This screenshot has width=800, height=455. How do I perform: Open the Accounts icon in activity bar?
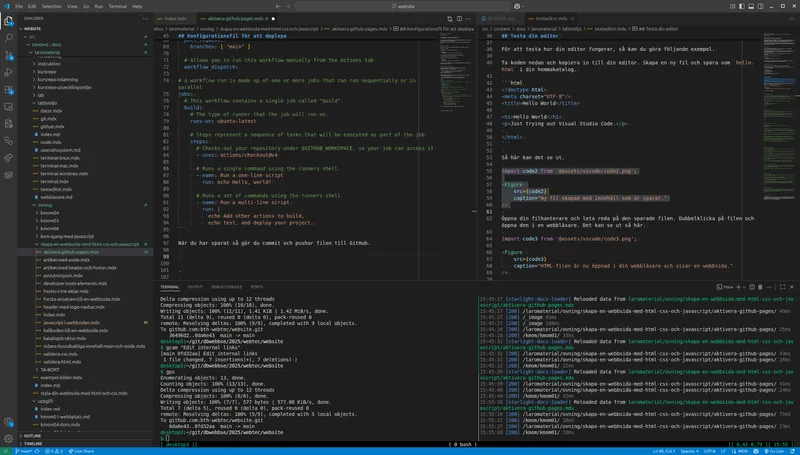point(8,422)
